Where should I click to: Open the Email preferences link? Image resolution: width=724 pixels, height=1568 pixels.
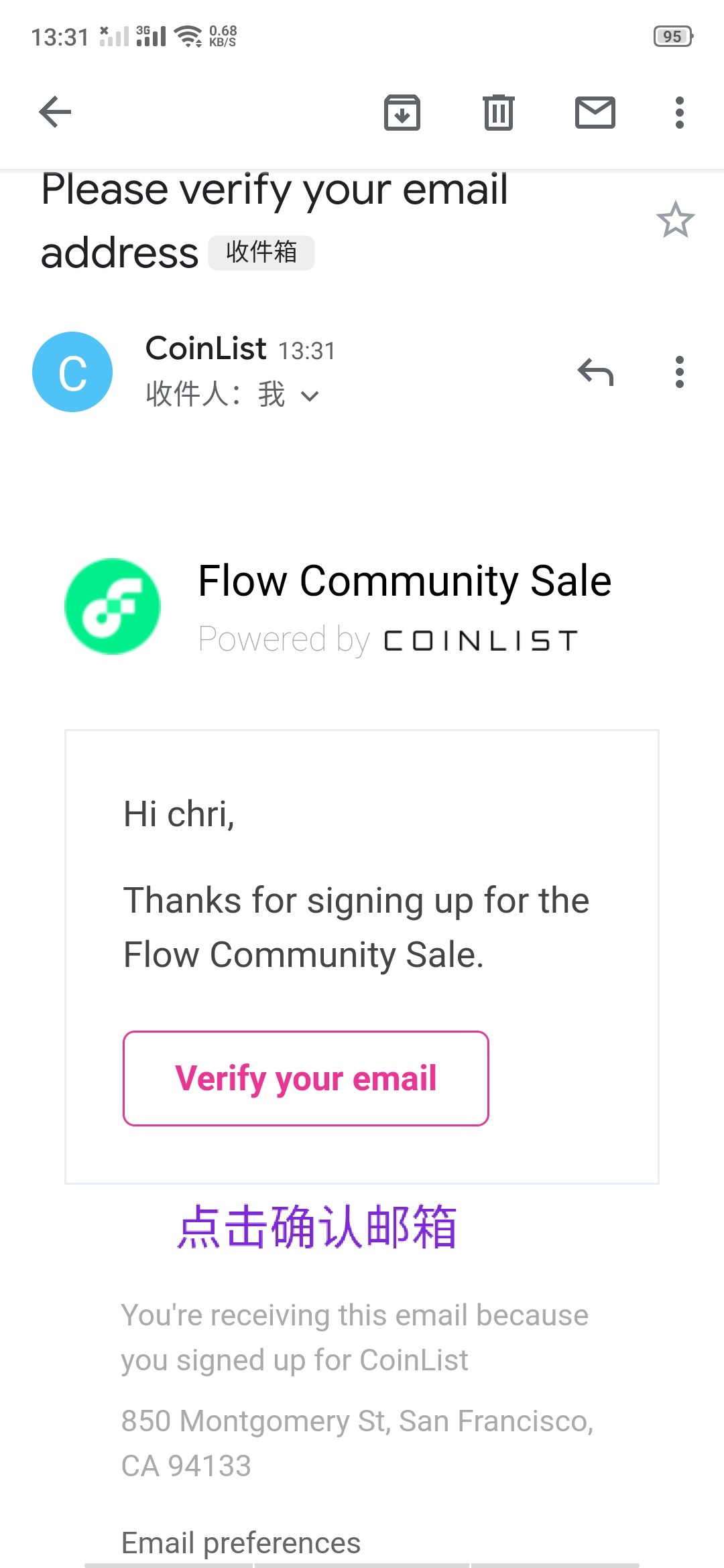coord(241,1543)
